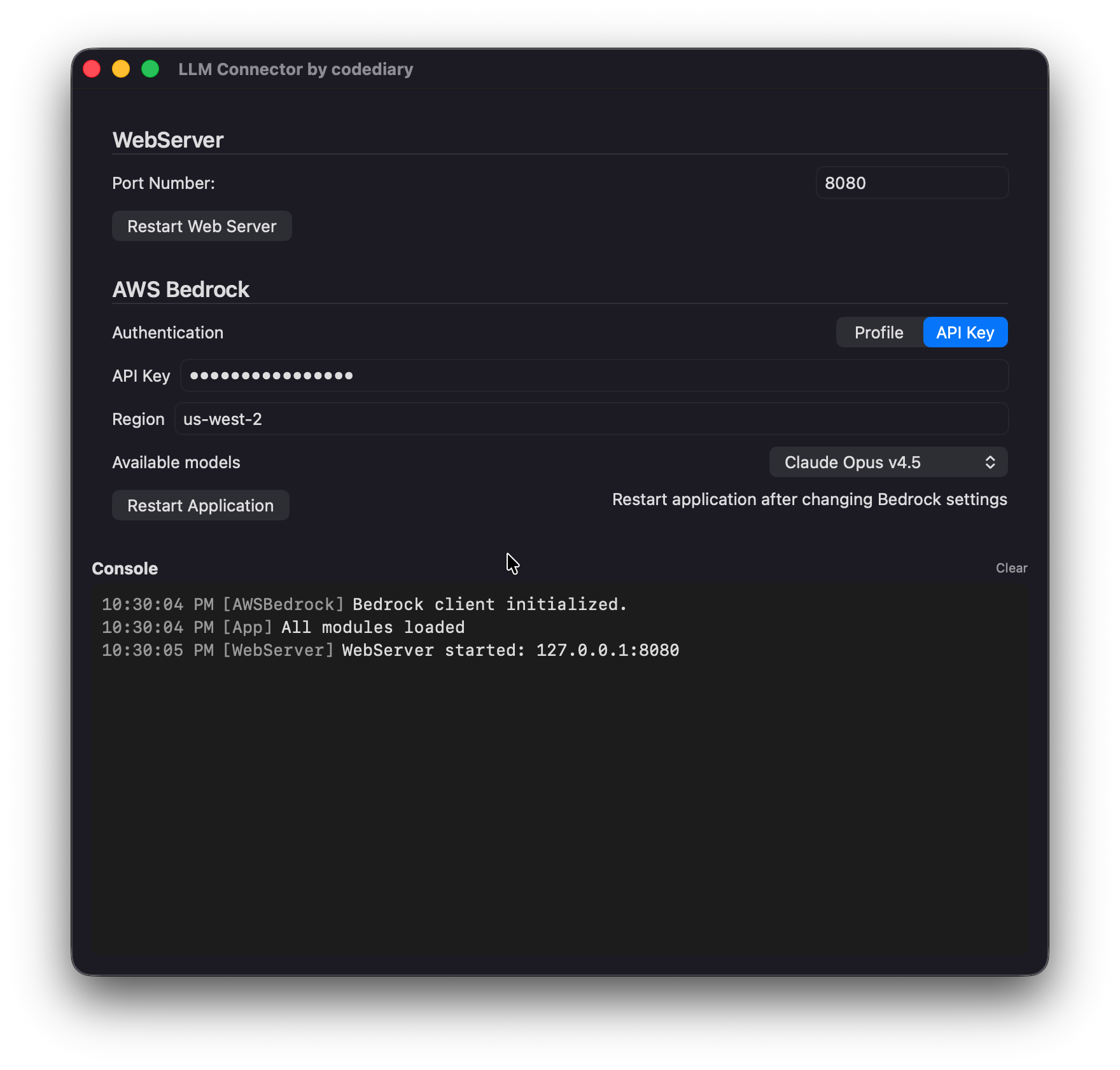Focus the masked API Key field
The height and width of the screenshot is (1070, 1120).
coord(594,376)
